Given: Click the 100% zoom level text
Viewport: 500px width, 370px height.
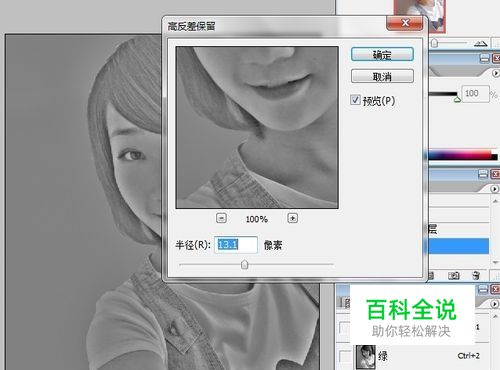Looking at the screenshot, I should coord(257,219).
